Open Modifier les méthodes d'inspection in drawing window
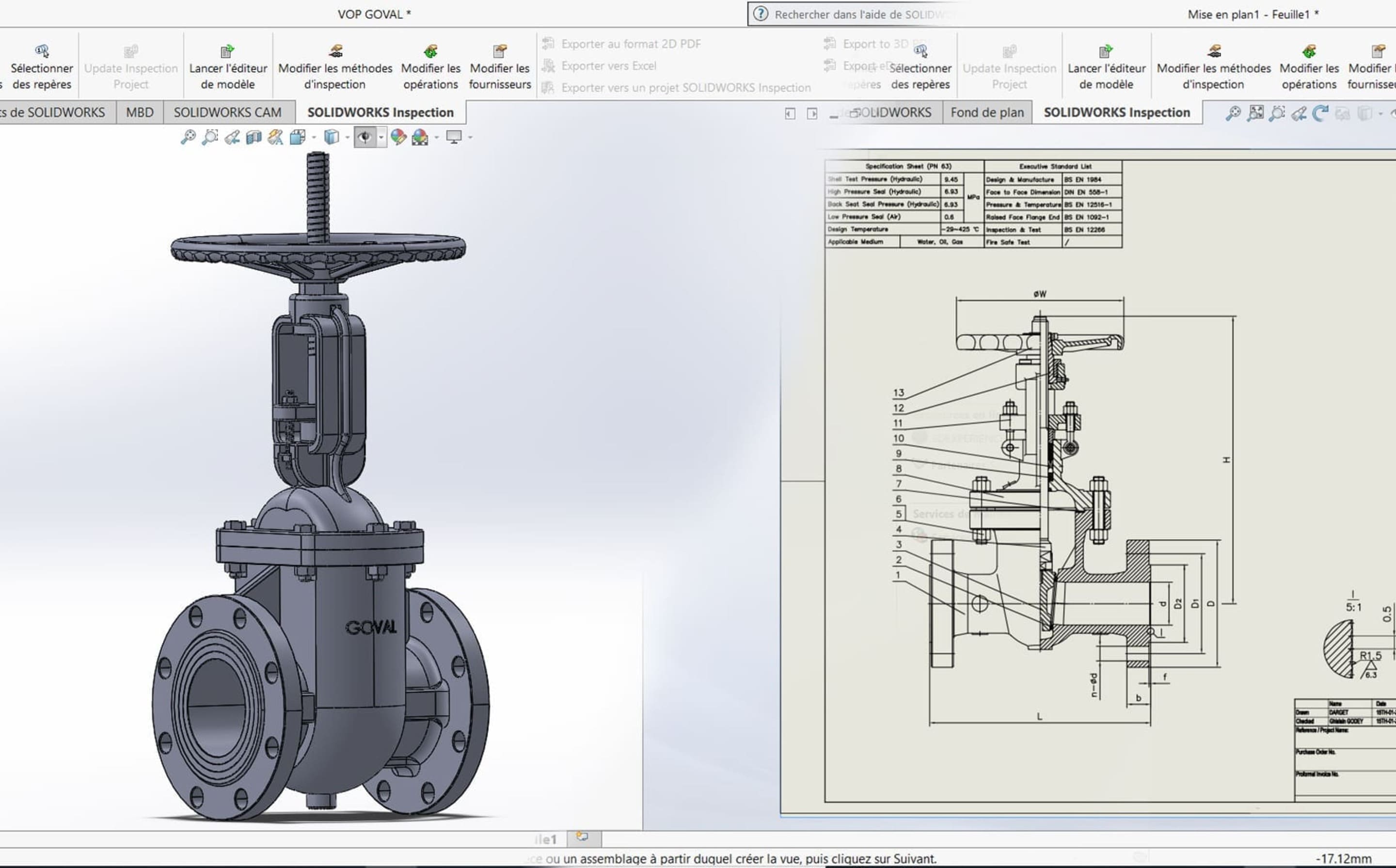 pyautogui.click(x=1213, y=67)
